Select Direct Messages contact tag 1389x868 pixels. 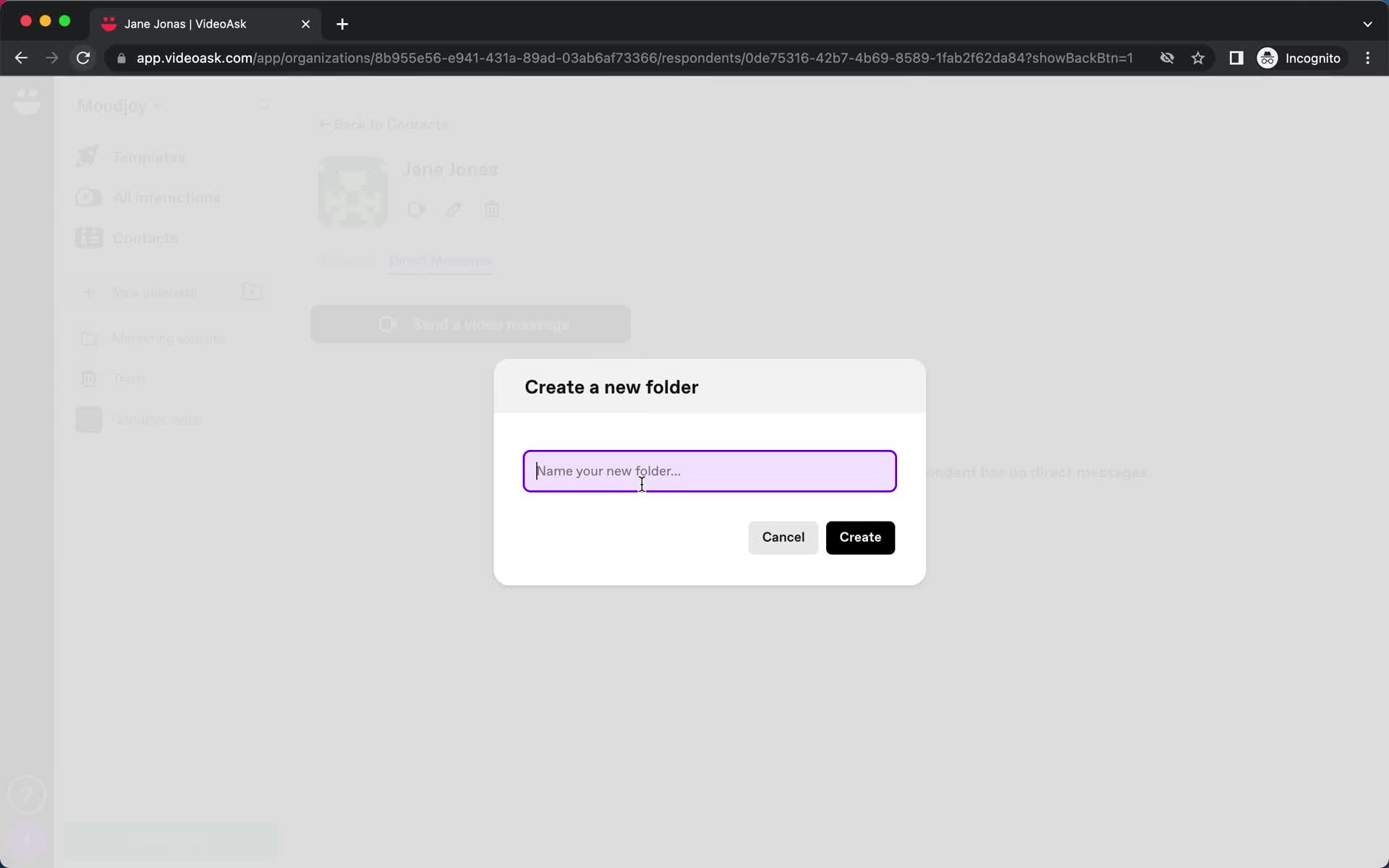click(x=440, y=261)
